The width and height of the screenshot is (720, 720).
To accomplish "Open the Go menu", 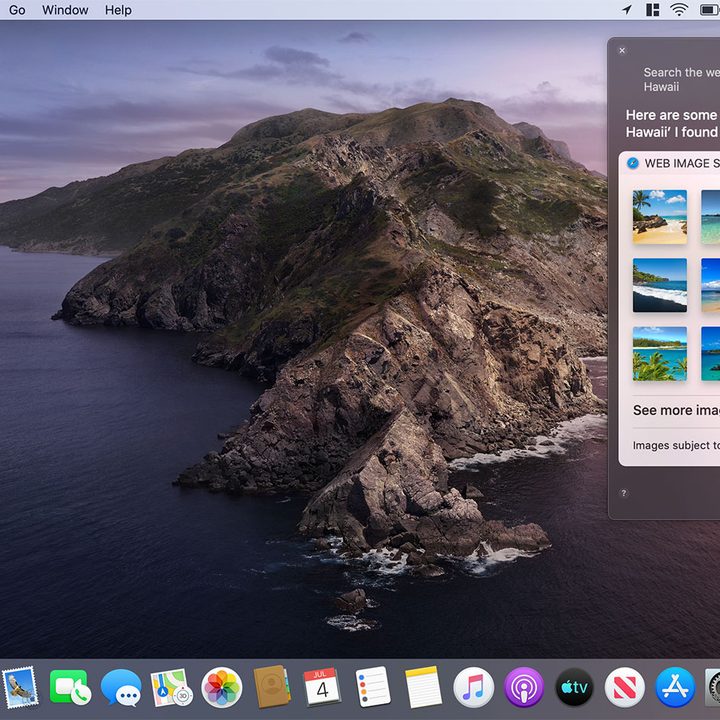I will point(17,10).
